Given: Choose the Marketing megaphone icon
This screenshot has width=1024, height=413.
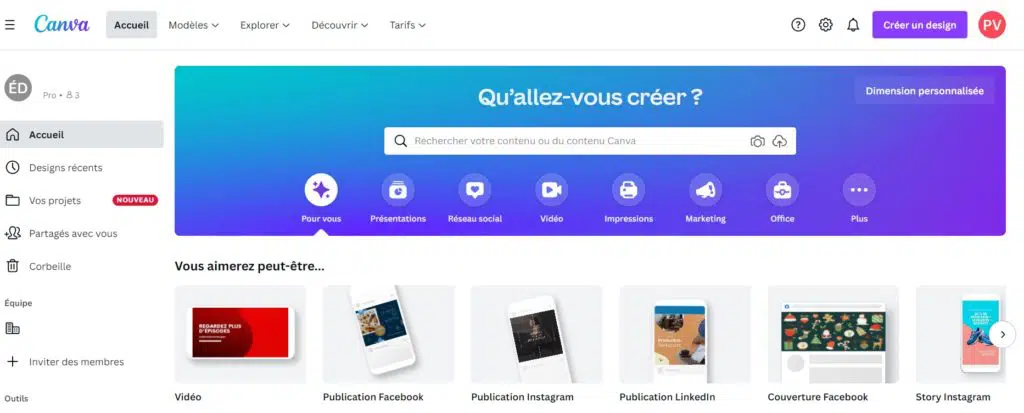Looking at the screenshot, I should point(705,190).
